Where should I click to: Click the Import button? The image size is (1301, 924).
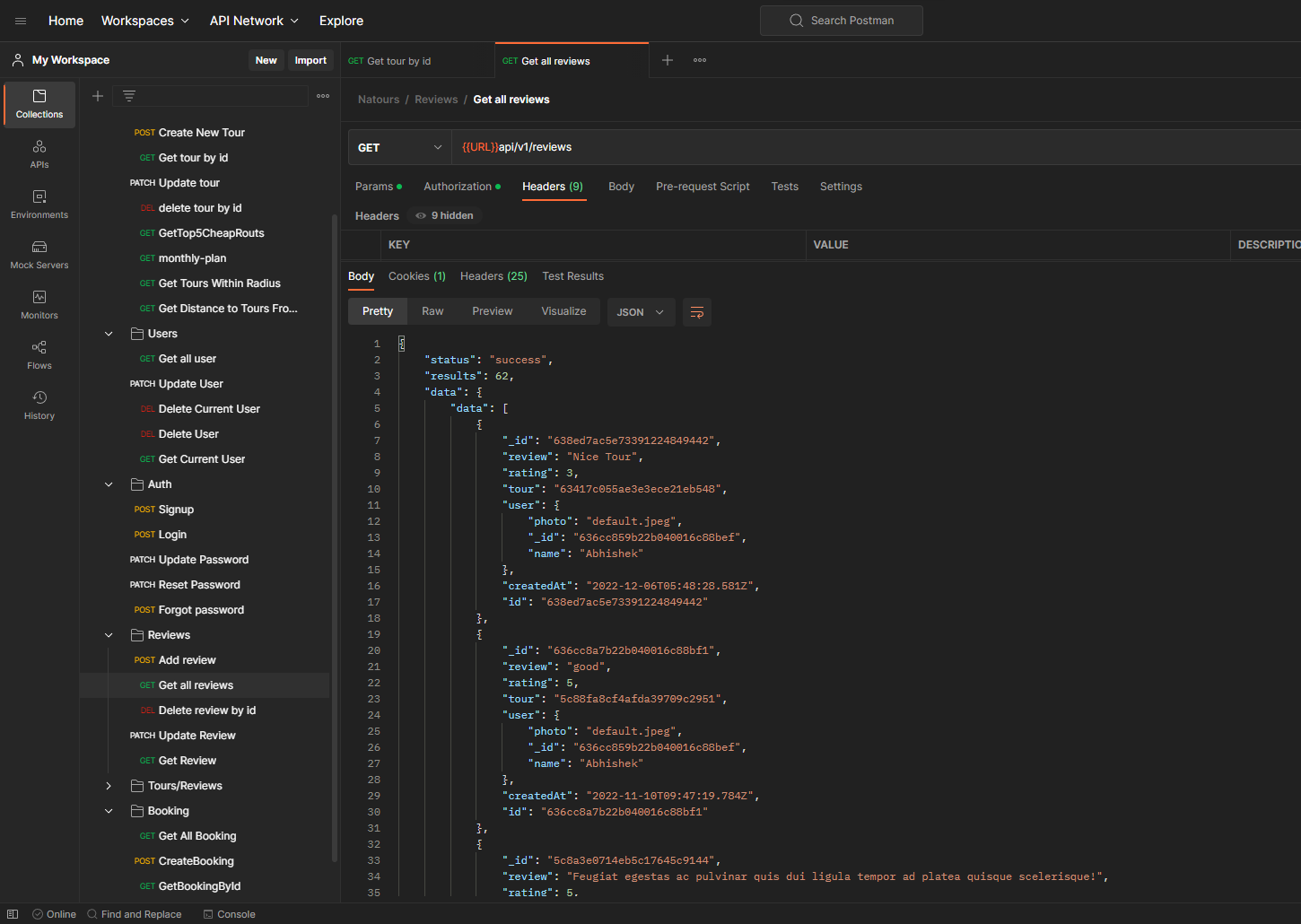tap(310, 60)
